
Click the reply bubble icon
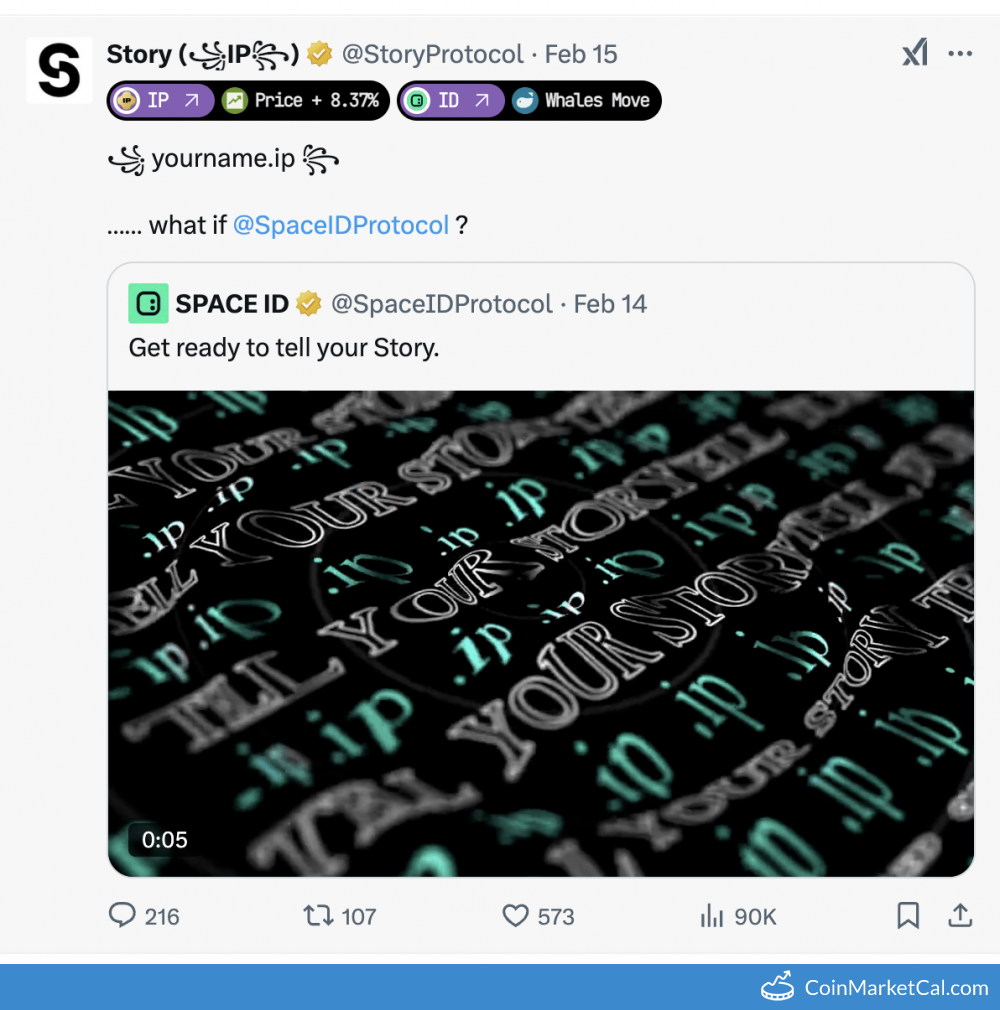122,915
